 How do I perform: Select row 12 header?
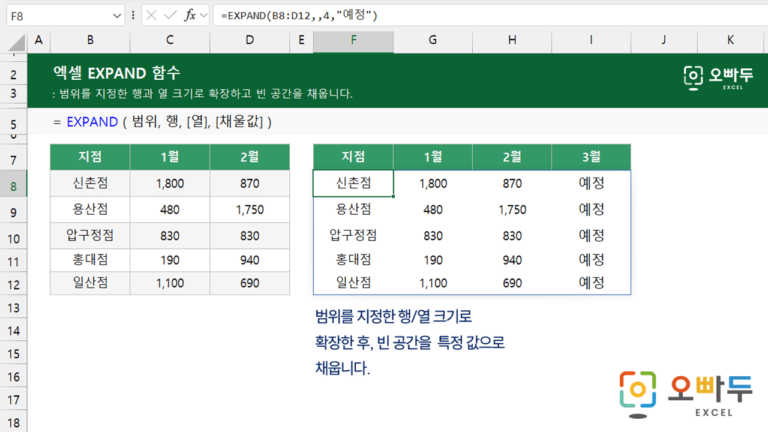pos(13,285)
